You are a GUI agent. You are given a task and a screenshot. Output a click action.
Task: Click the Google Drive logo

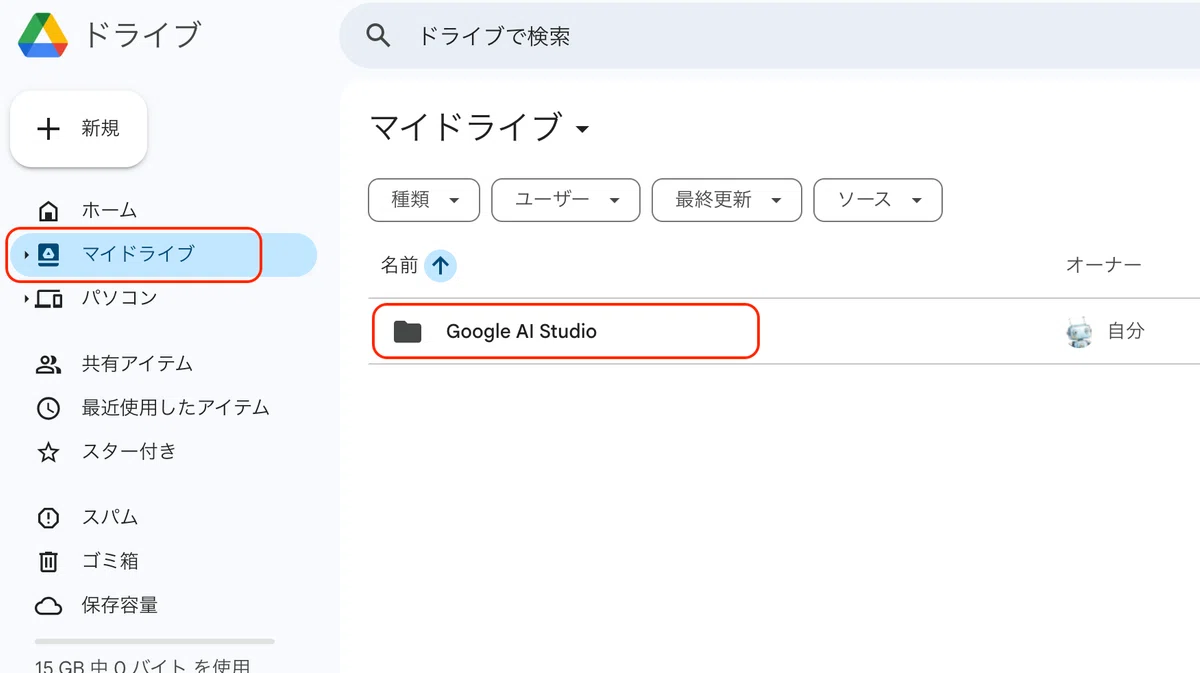(x=43, y=35)
